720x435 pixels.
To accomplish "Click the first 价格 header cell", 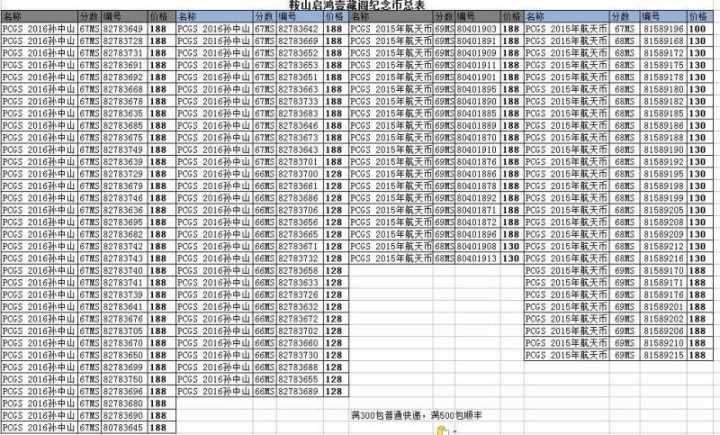I will [160, 17].
